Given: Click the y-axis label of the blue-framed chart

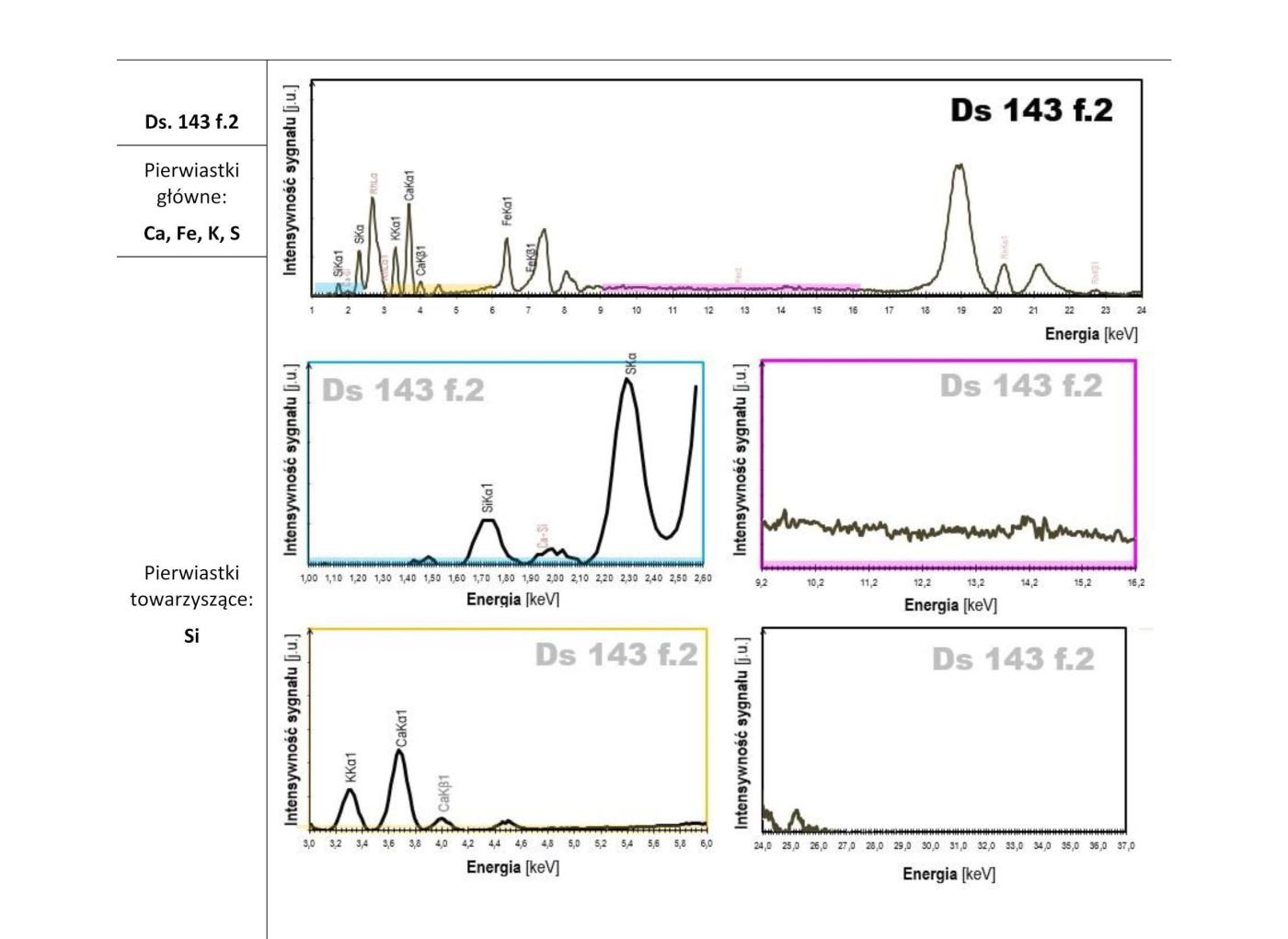Looking at the screenshot, I should [291, 459].
